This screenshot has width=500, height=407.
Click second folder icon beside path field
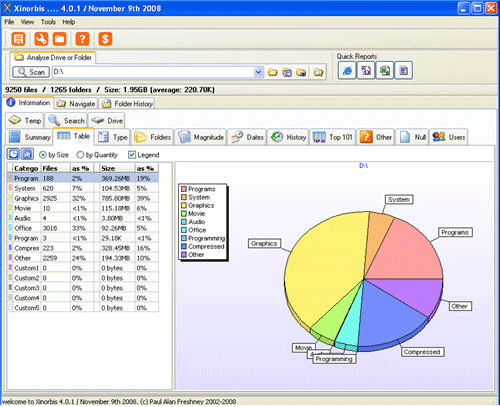point(287,72)
